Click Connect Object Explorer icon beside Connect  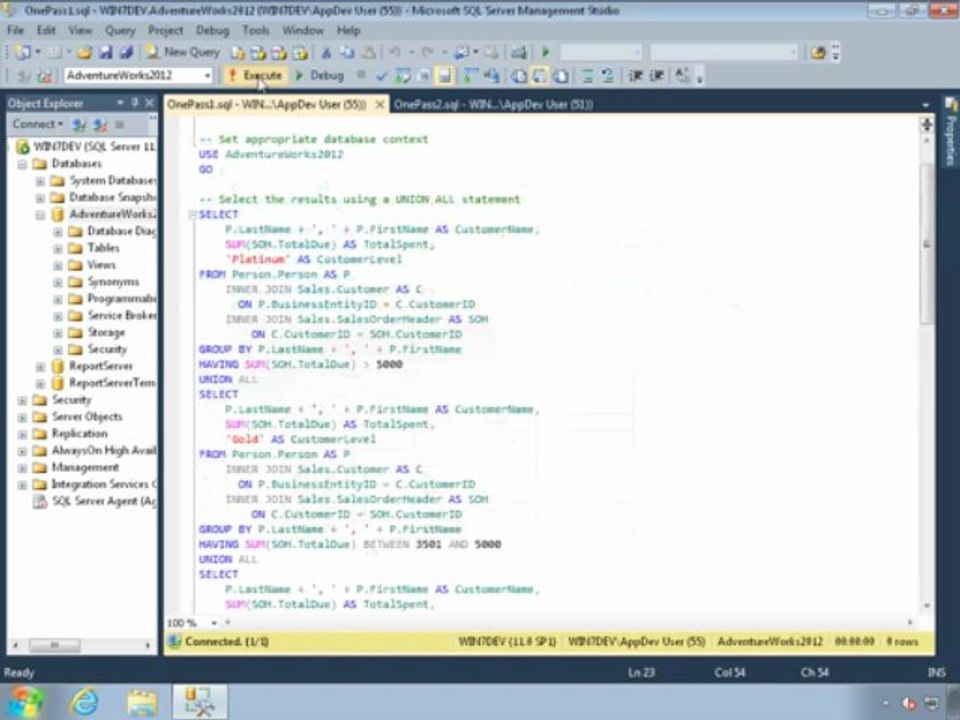pyautogui.click(x=79, y=125)
